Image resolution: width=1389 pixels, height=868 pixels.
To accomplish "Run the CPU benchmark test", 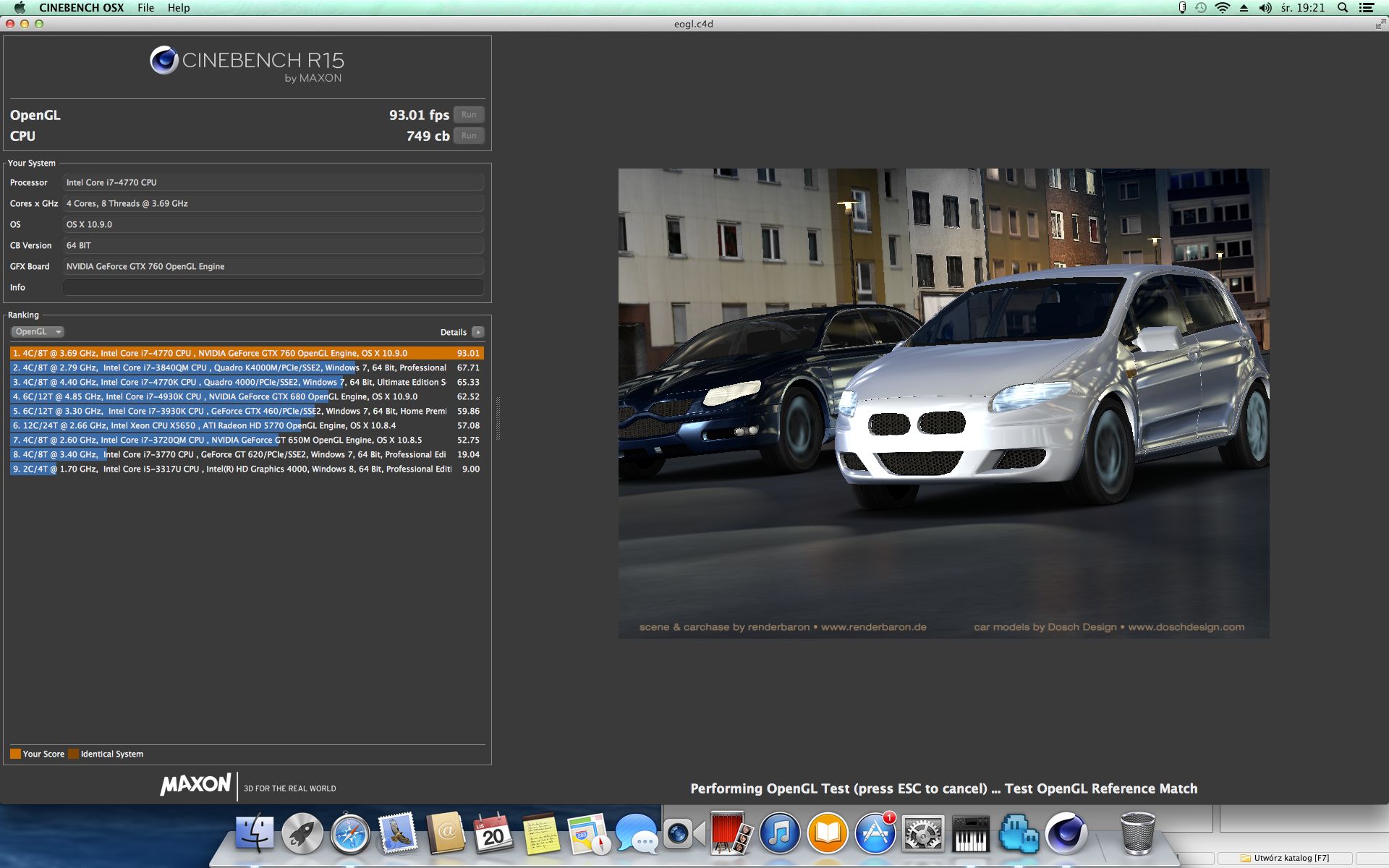I will [469, 136].
